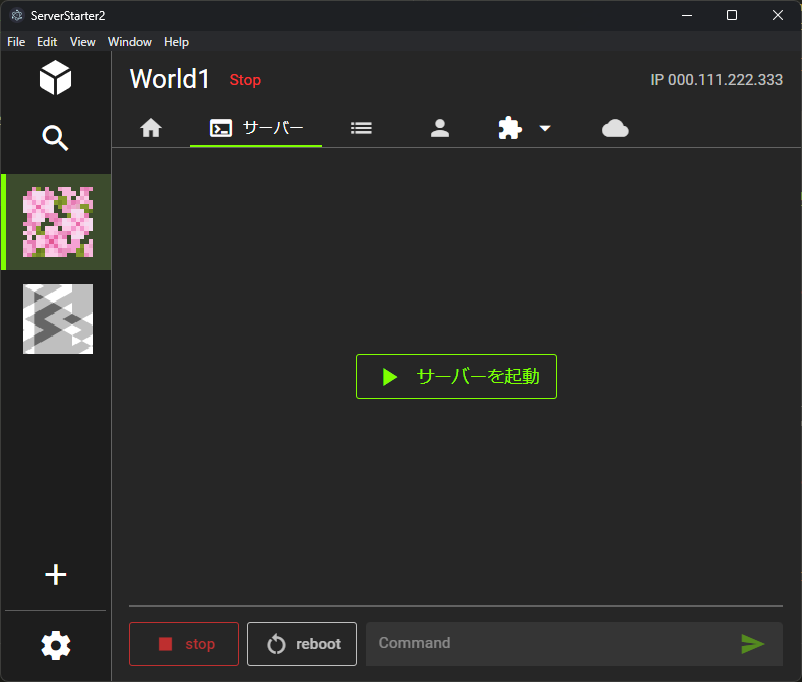802x682 pixels.
Task: Minimize the ServerStarter2 window
Action: (x=687, y=15)
